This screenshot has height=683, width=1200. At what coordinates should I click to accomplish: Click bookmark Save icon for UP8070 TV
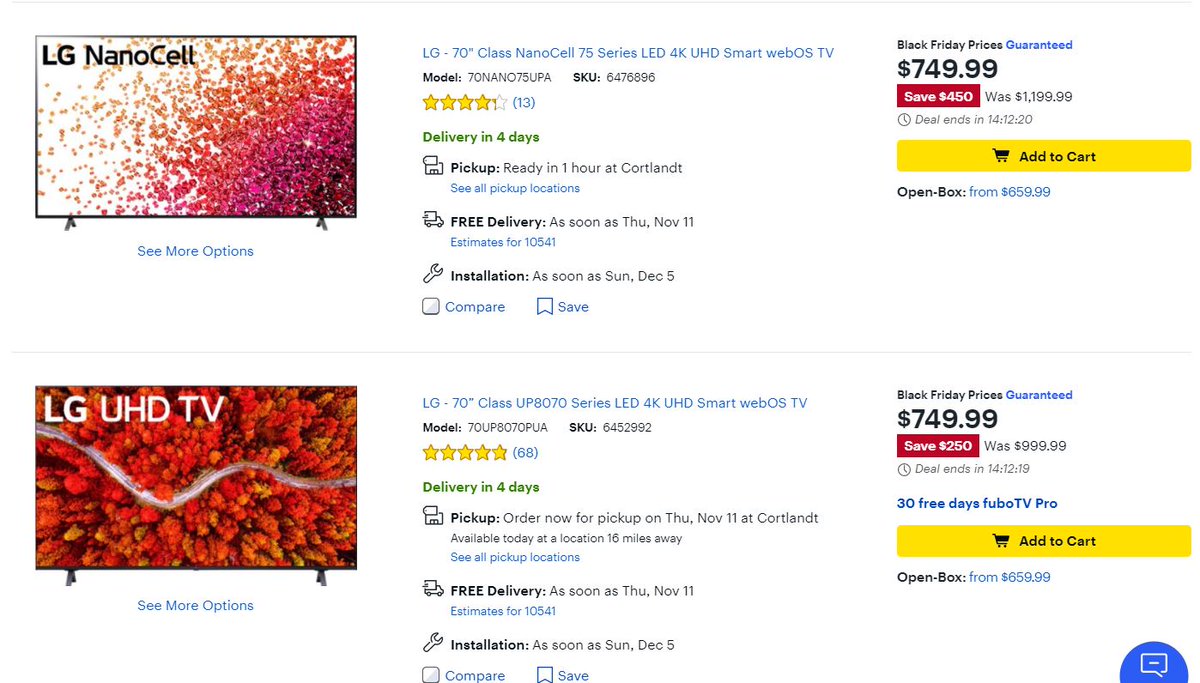[x=544, y=675]
